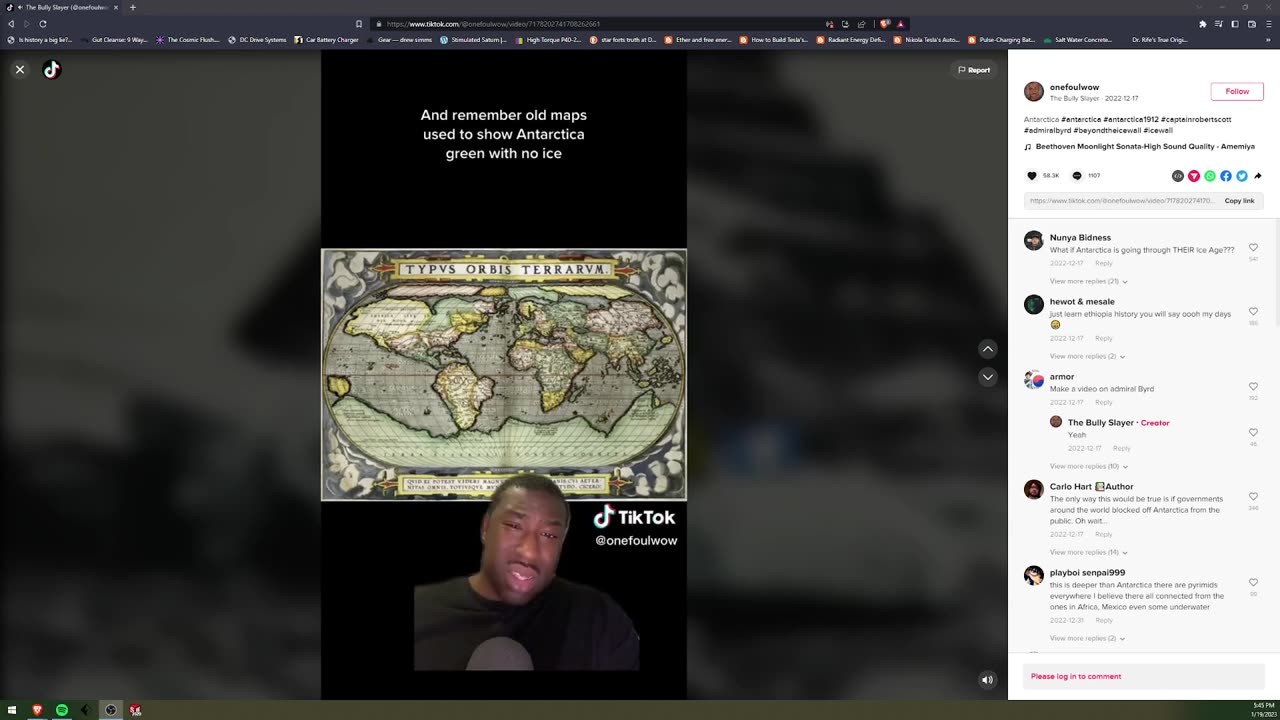Screen dimensions: 1280x720
Task: Open Radiant Energy bookmark
Action: click(851, 40)
